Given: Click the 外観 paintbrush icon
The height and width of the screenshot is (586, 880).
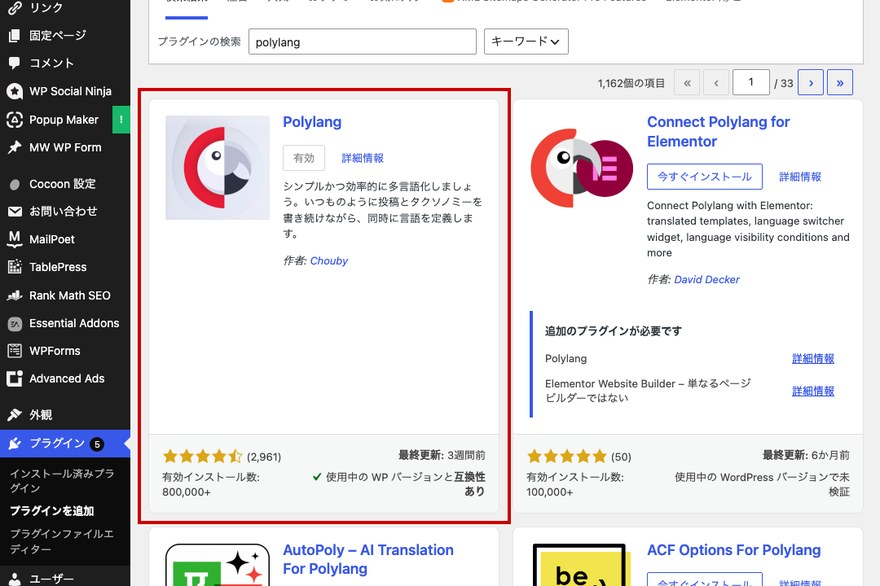Looking at the screenshot, I should coord(15,415).
